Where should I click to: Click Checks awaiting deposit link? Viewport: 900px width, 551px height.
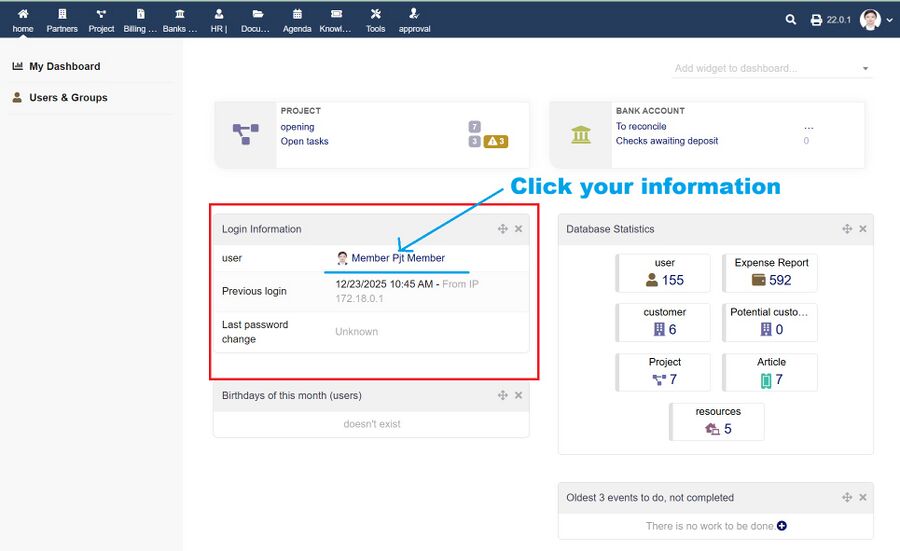pos(666,141)
